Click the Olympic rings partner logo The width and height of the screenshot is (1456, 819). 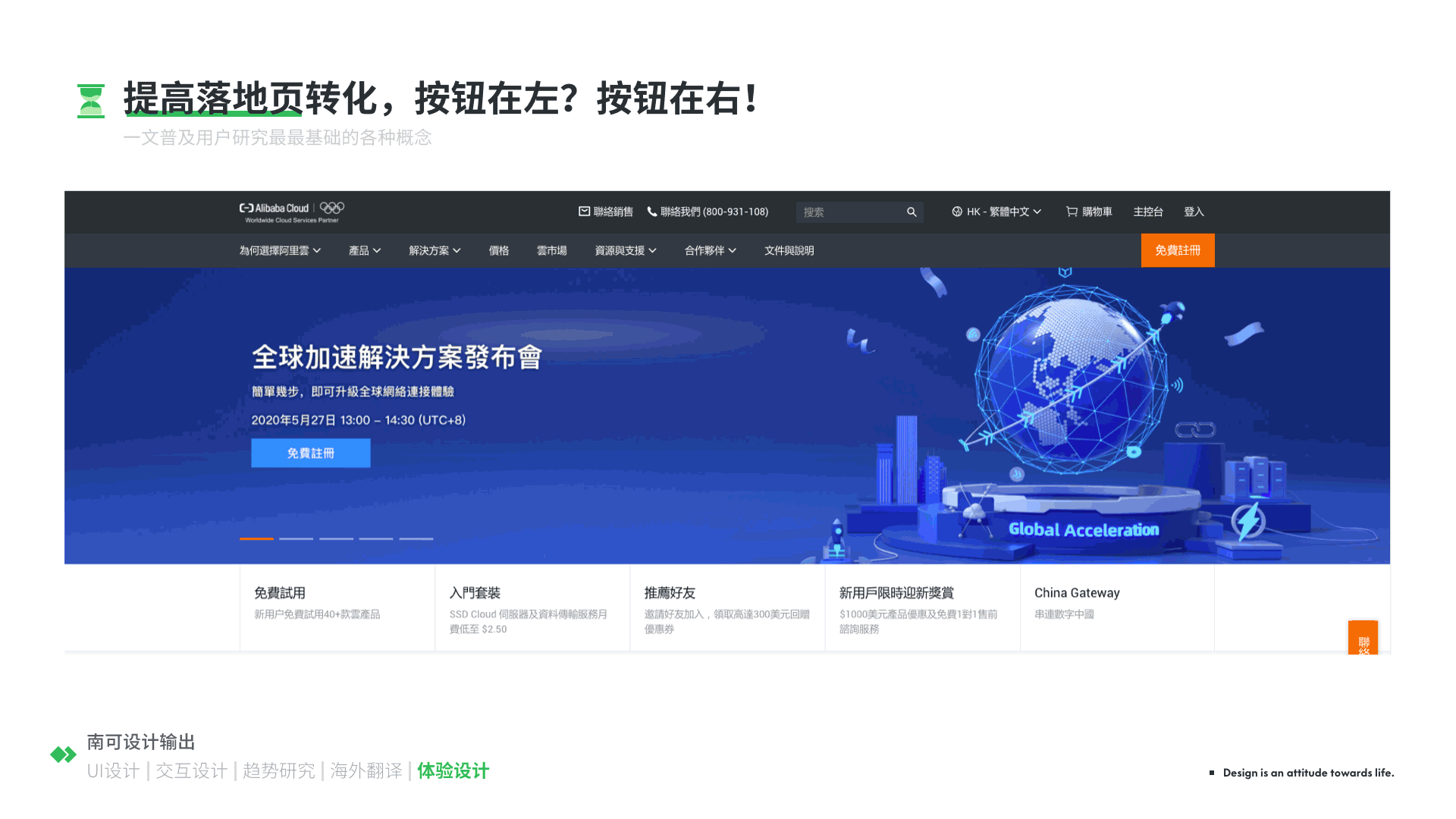(332, 208)
